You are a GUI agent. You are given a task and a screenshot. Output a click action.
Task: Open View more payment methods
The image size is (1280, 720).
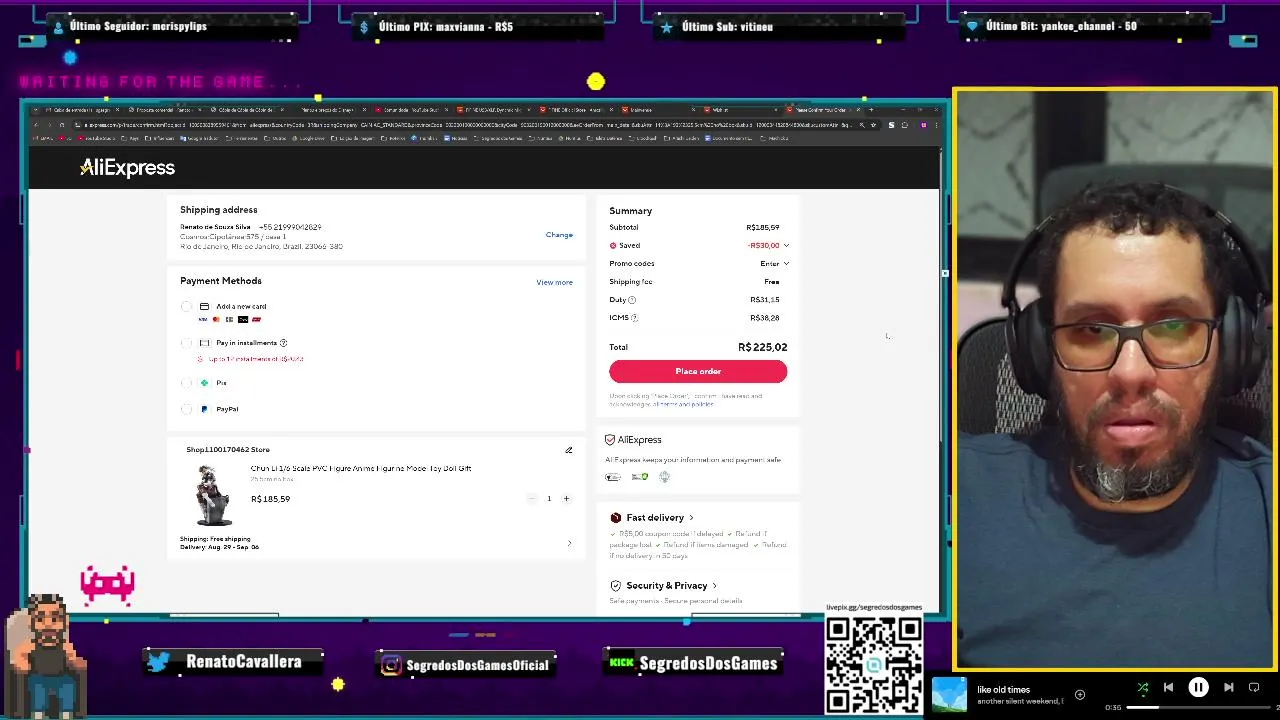[554, 282]
